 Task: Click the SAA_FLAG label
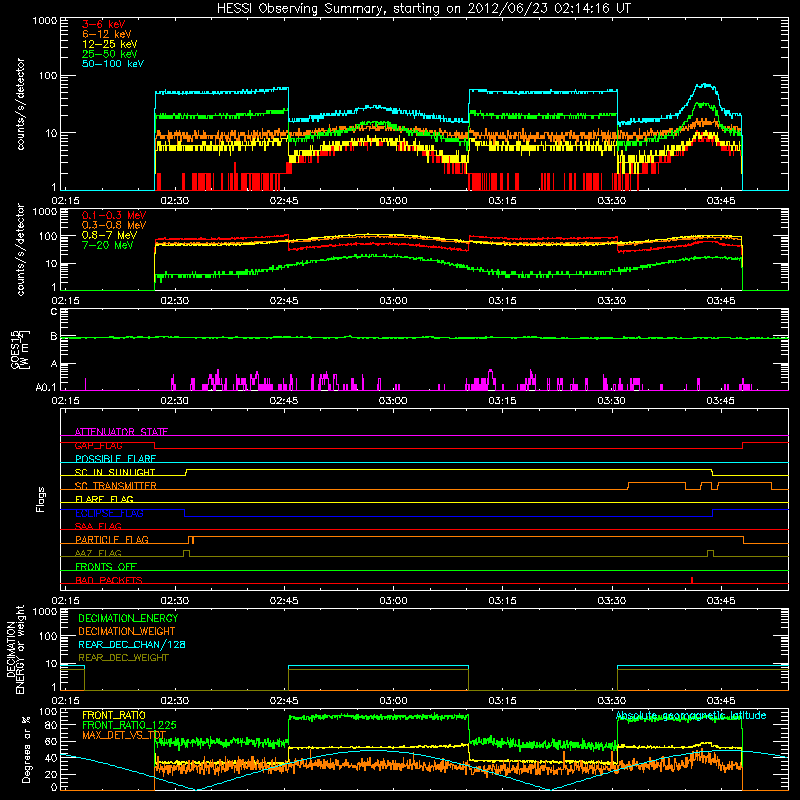click(x=98, y=526)
